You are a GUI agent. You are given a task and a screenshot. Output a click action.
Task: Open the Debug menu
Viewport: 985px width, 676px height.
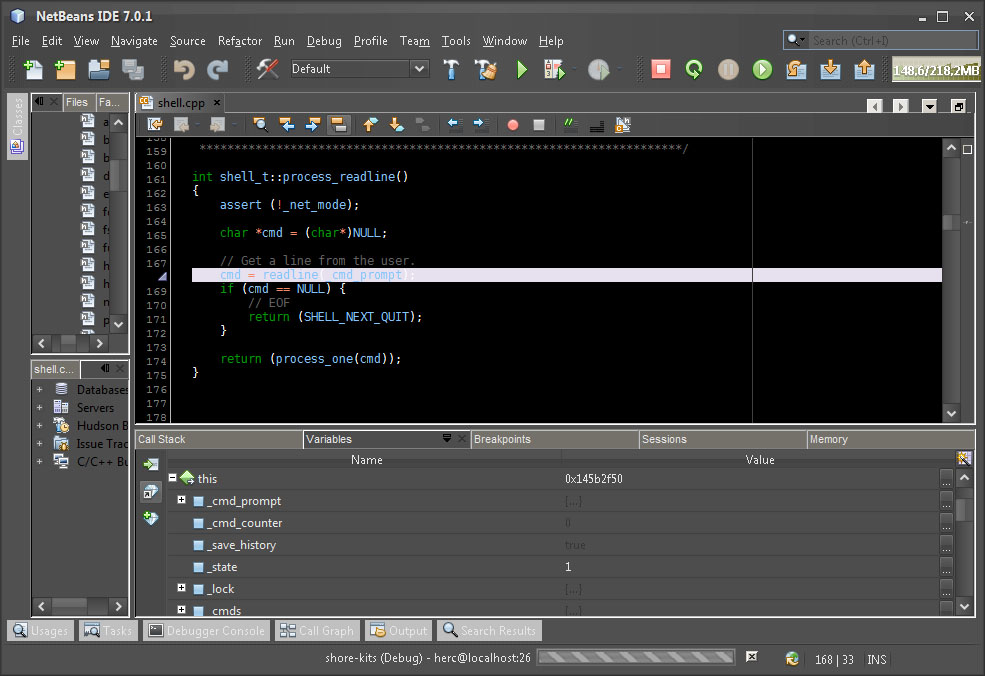click(324, 41)
